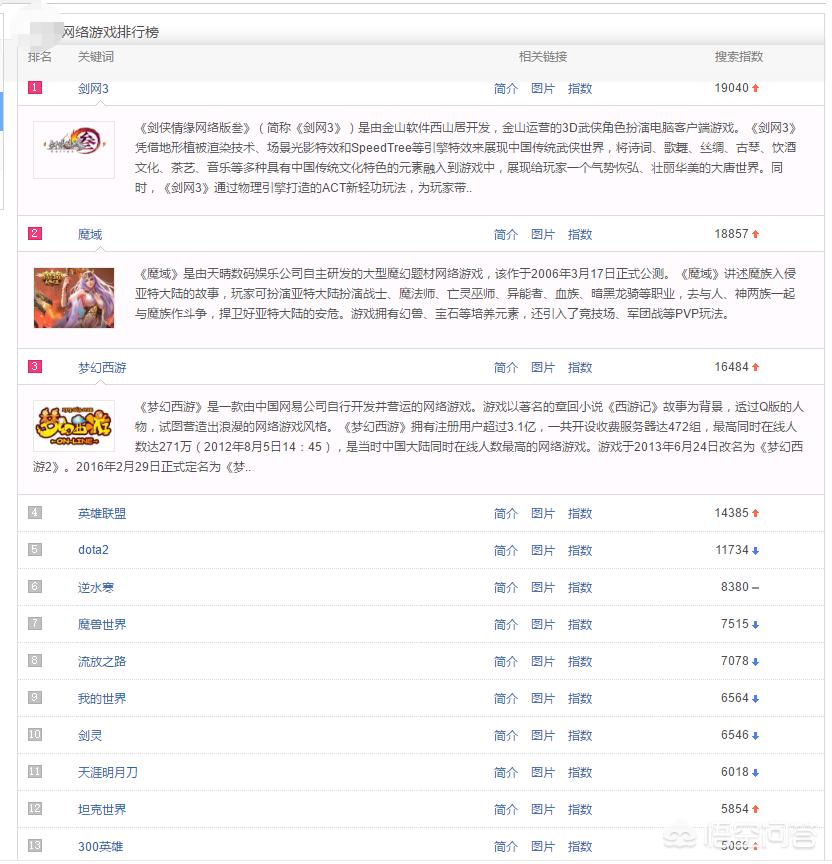Open 指数 for 魔兽世界
The height and width of the screenshot is (864, 832).
click(x=580, y=624)
